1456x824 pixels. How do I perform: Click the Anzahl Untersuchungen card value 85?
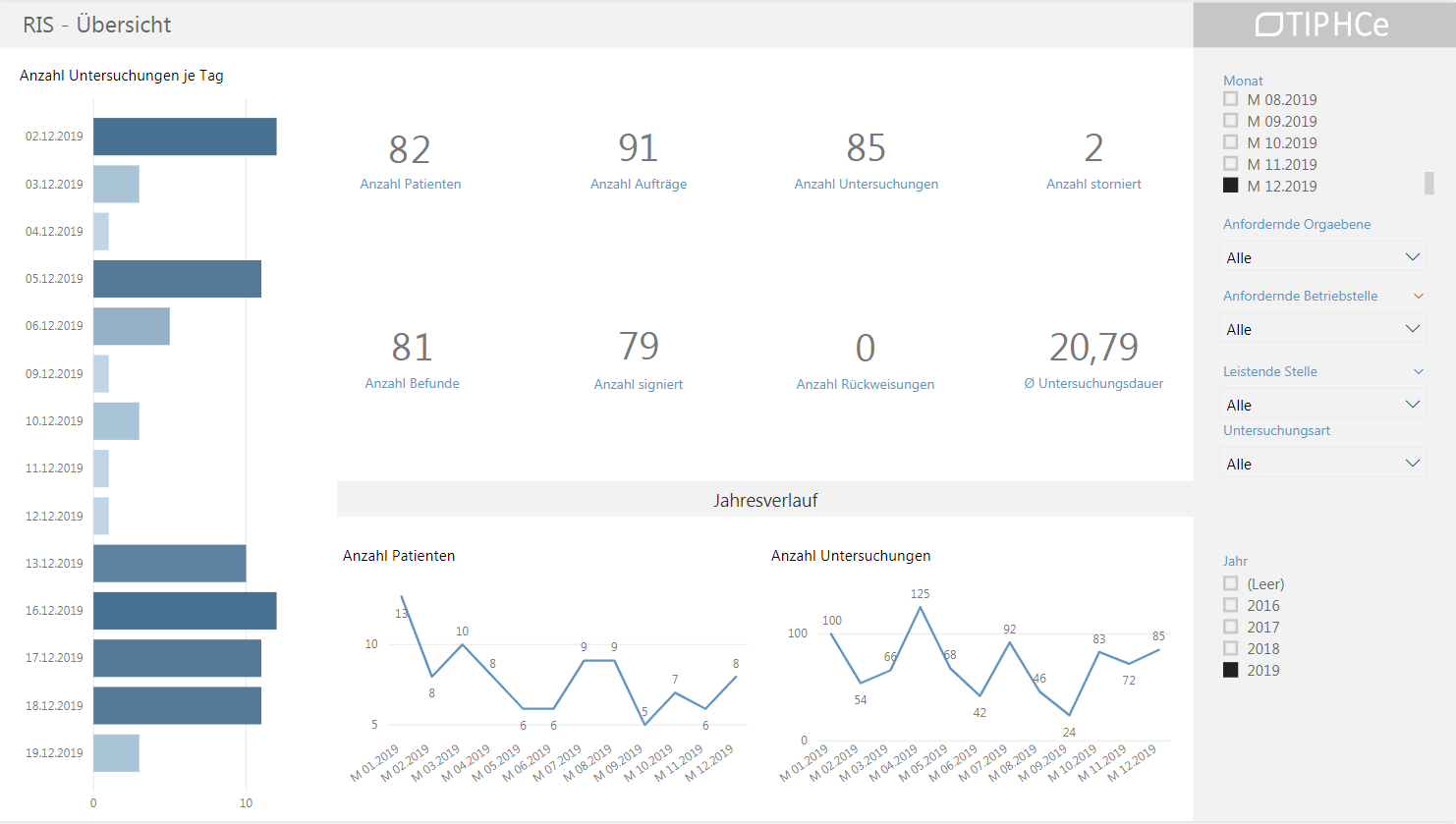pyautogui.click(x=867, y=148)
